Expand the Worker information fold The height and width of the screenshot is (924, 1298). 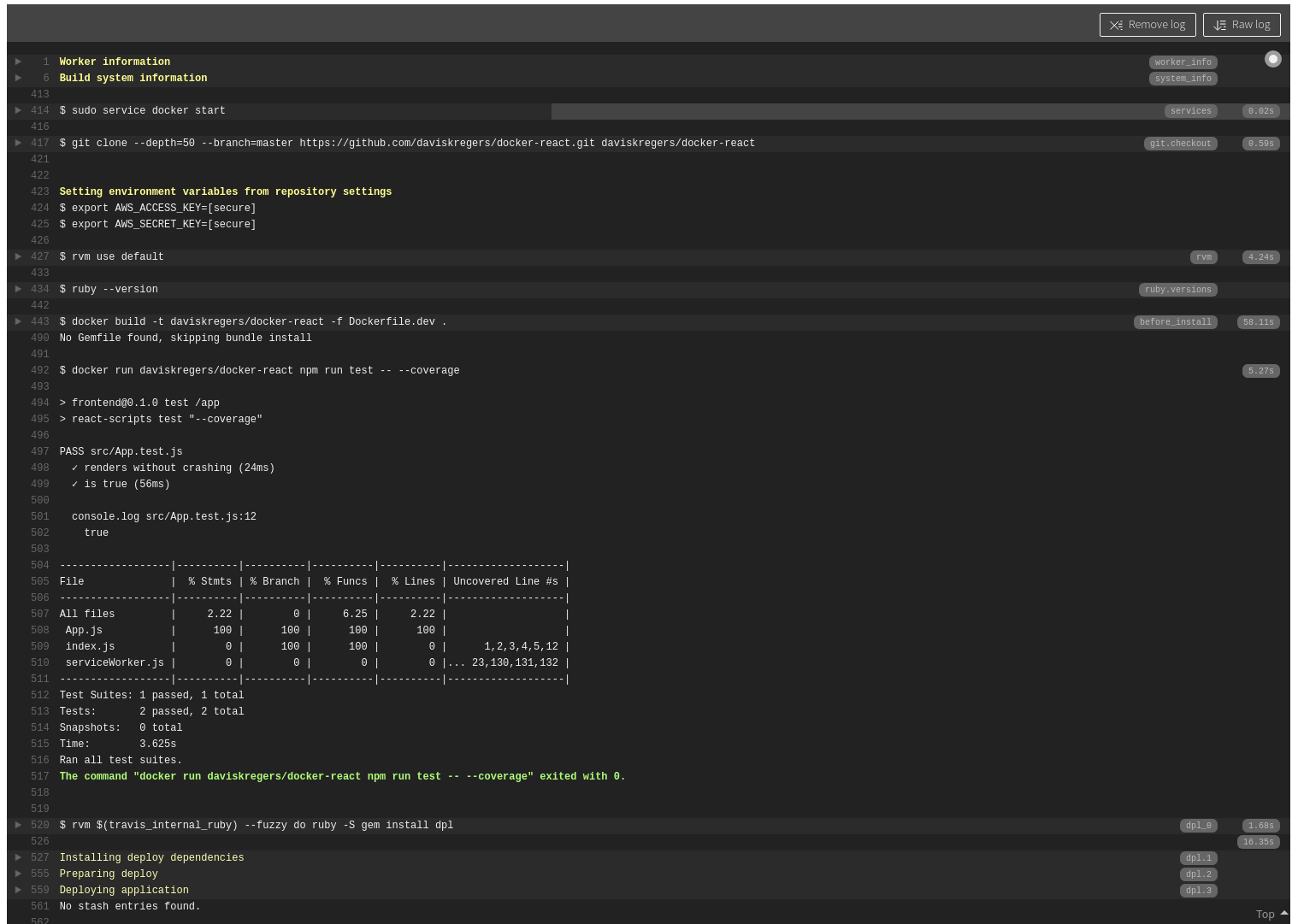coord(18,62)
